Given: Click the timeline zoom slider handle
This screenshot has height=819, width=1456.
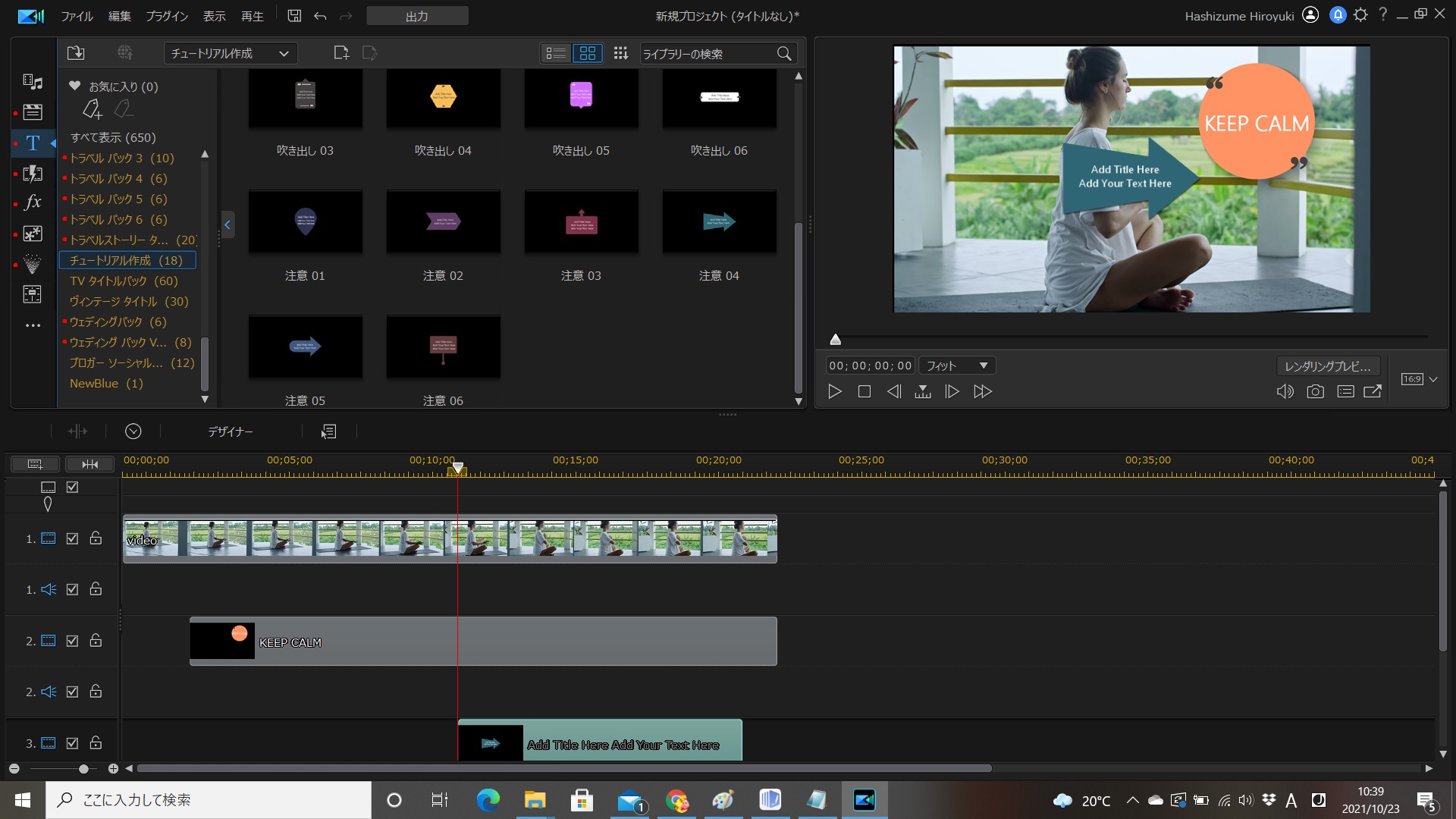Looking at the screenshot, I should pos(83,769).
